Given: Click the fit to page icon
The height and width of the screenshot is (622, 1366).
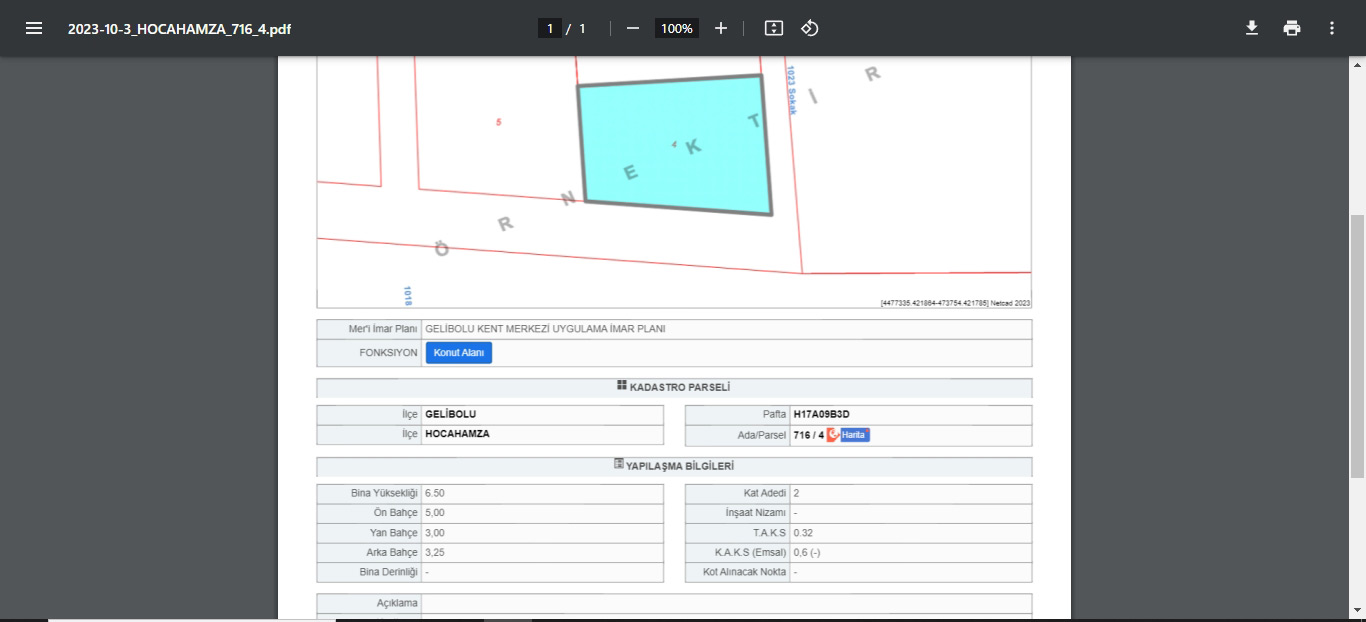Looking at the screenshot, I should tap(773, 28).
